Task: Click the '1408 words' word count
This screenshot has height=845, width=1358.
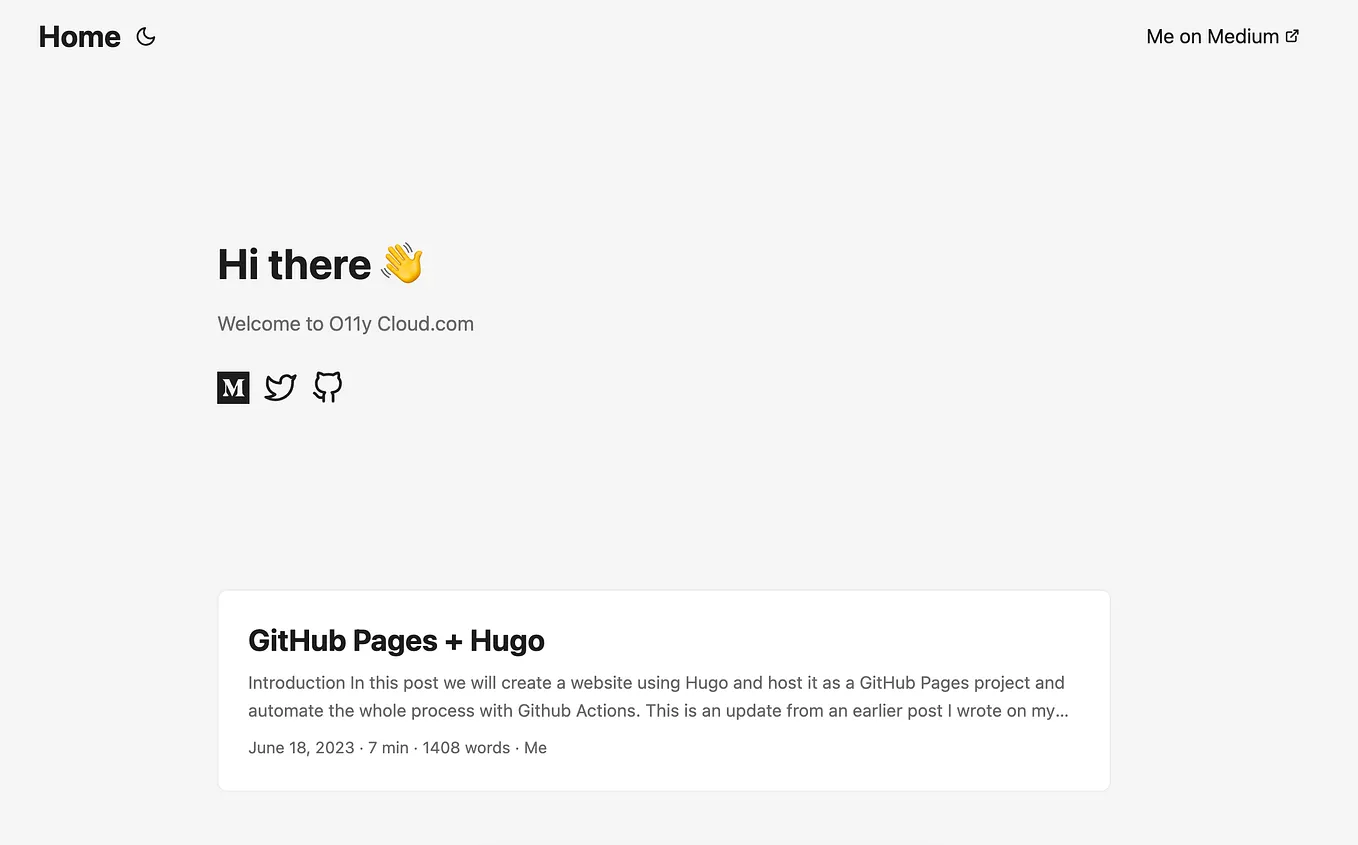Action: pyautogui.click(x=466, y=747)
